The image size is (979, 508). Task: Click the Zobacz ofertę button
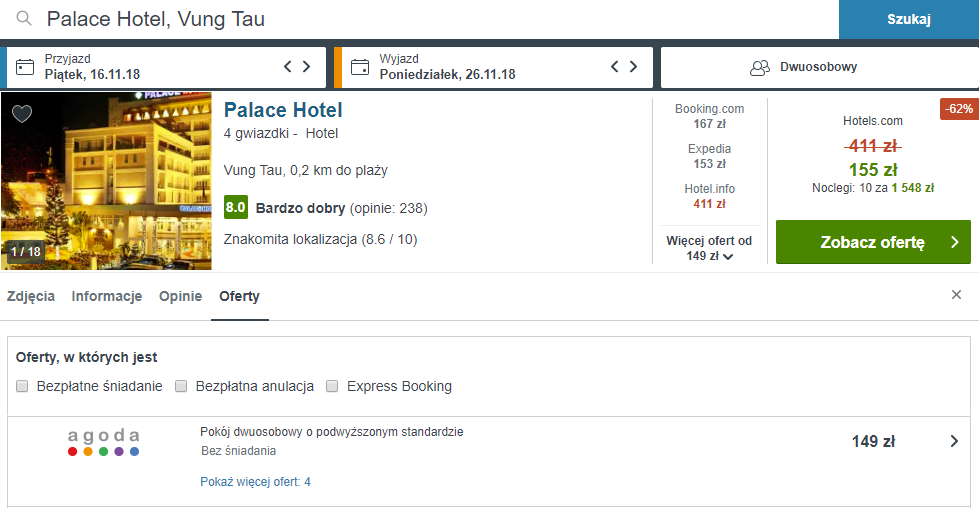point(873,242)
